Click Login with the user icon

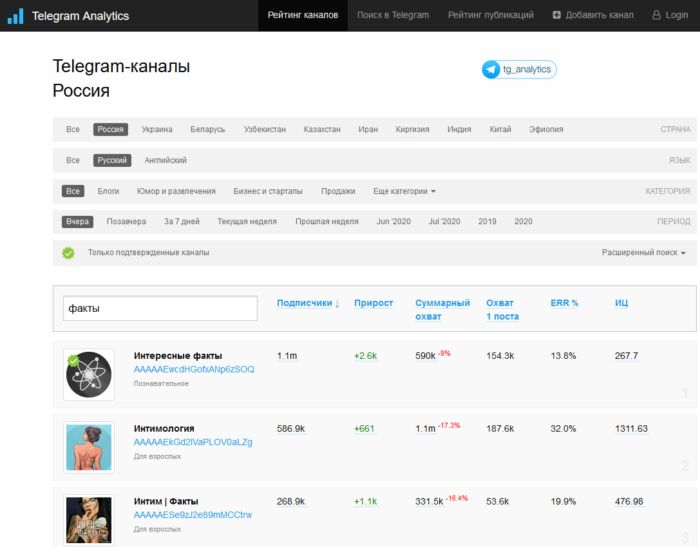click(x=662, y=15)
